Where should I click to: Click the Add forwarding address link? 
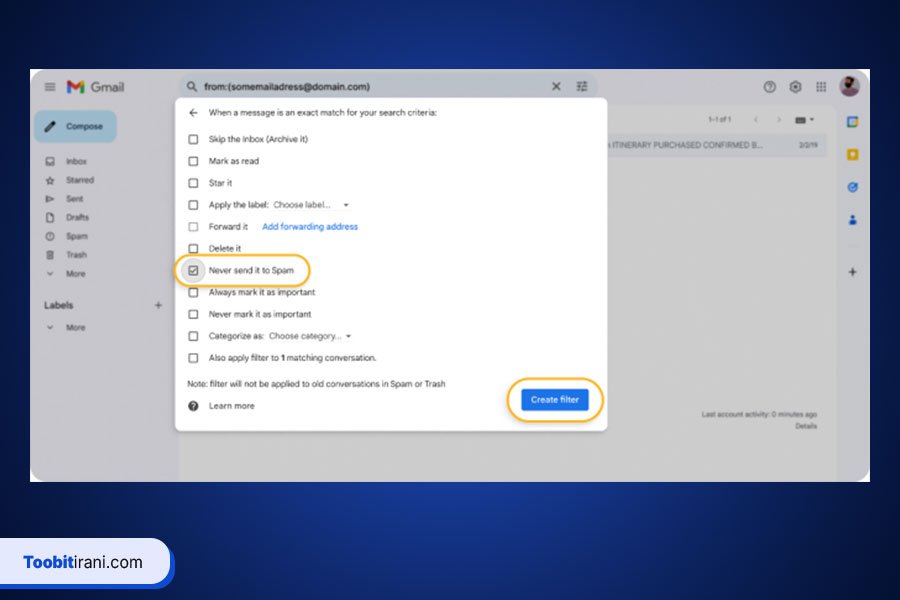click(x=309, y=227)
